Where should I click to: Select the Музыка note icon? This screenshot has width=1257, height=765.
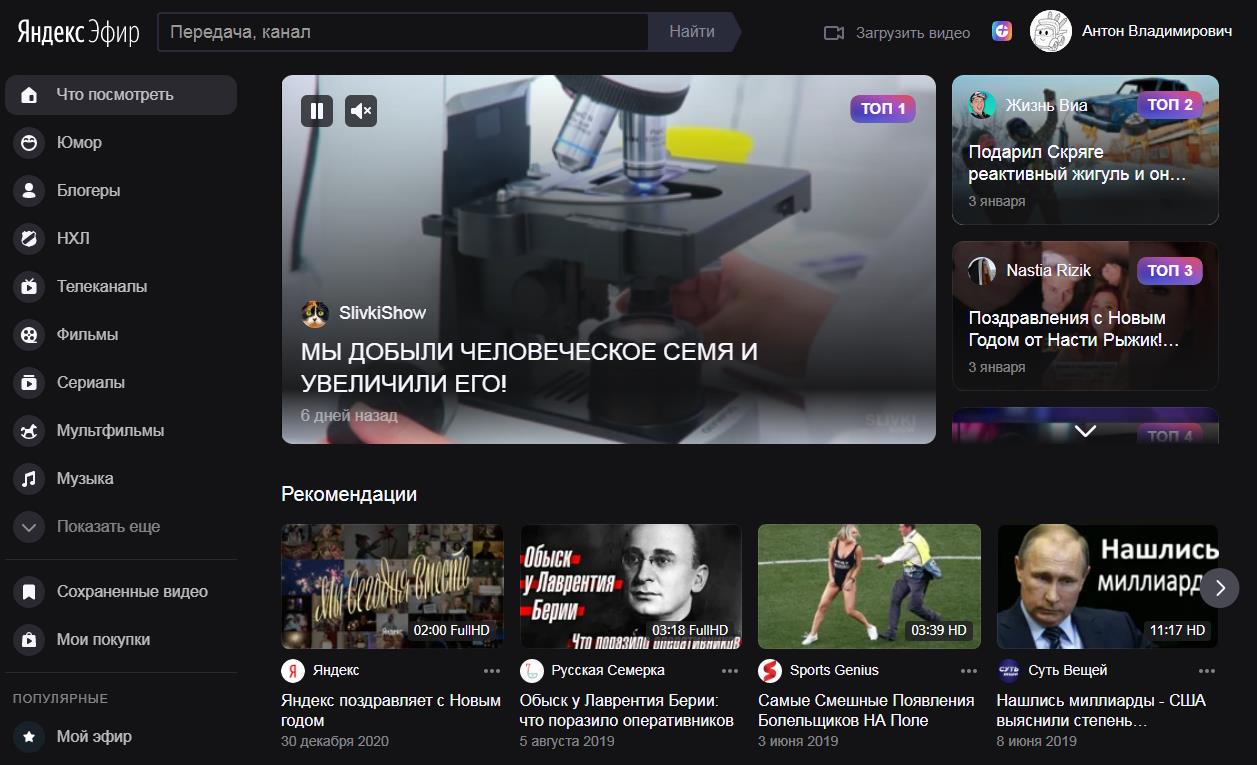pos(29,479)
